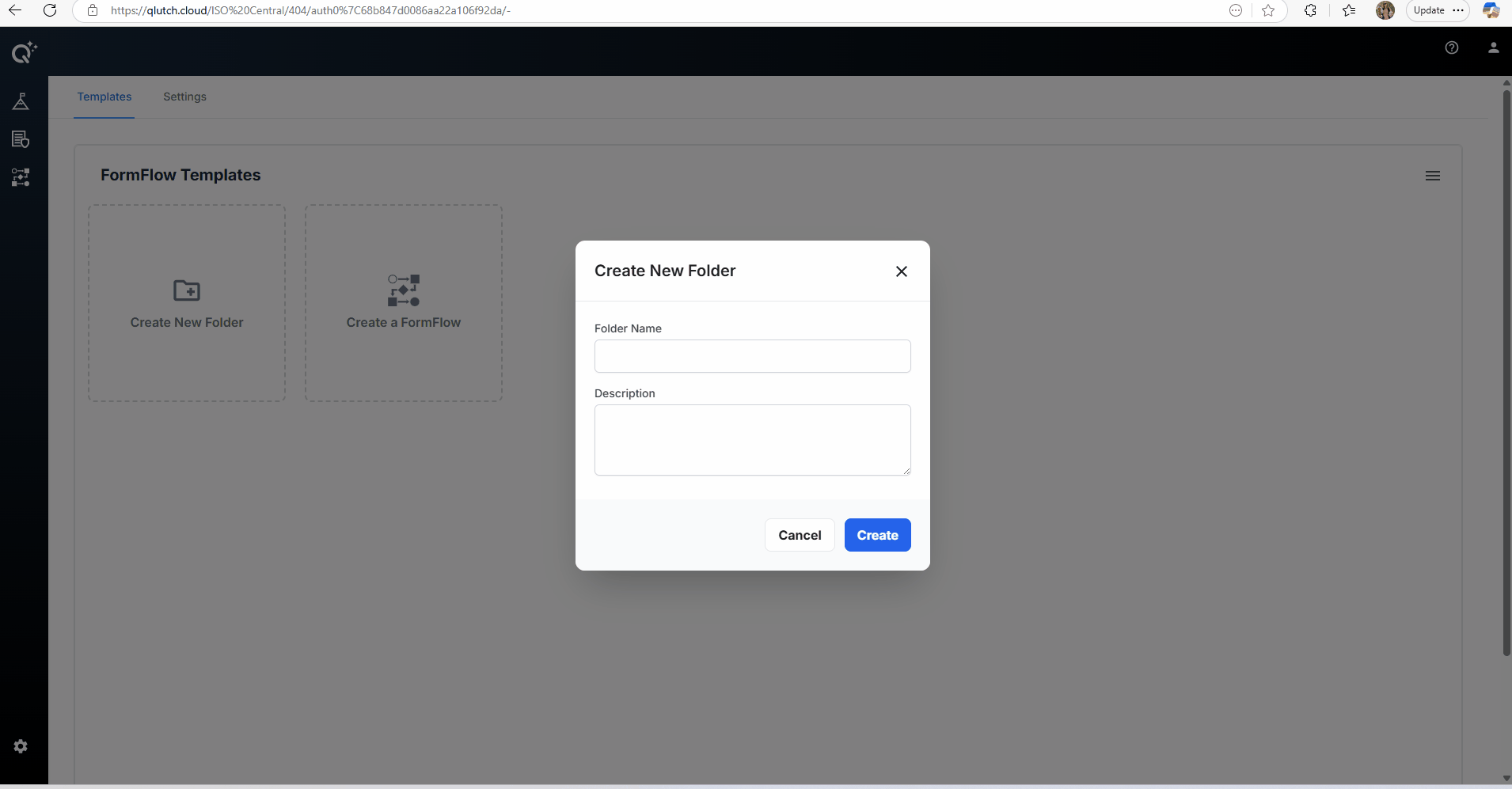Click the Create New Folder tile icon
This screenshot has width=1512, height=789.
coord(186,291)
